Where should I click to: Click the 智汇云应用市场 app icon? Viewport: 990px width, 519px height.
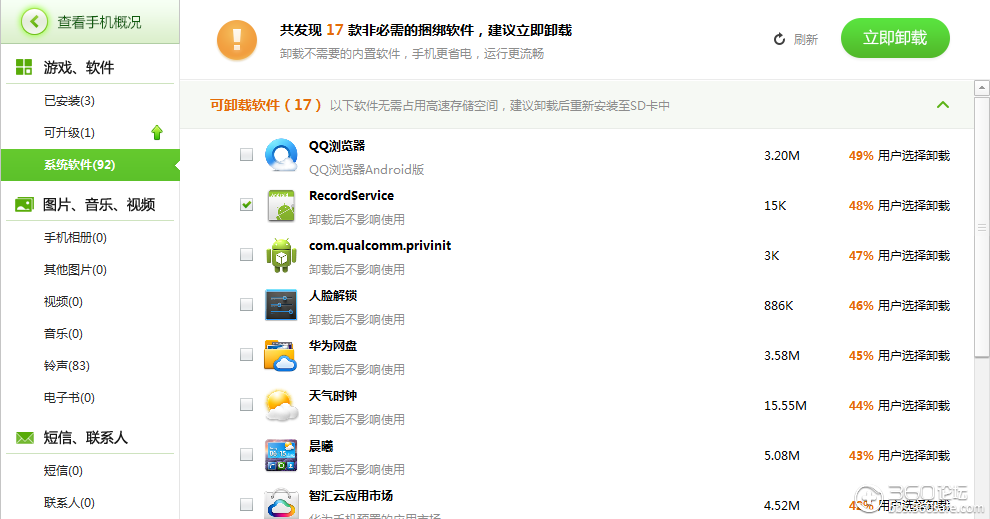[x=281, y=504]
